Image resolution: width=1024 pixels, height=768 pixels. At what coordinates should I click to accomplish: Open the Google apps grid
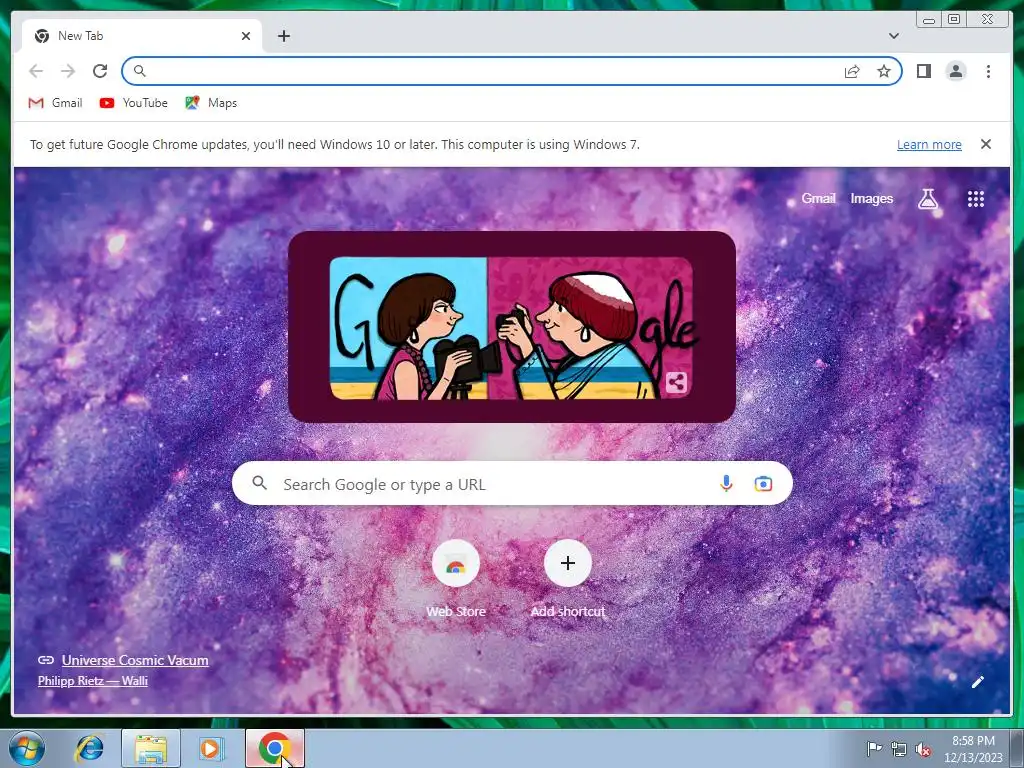(976, 199)
